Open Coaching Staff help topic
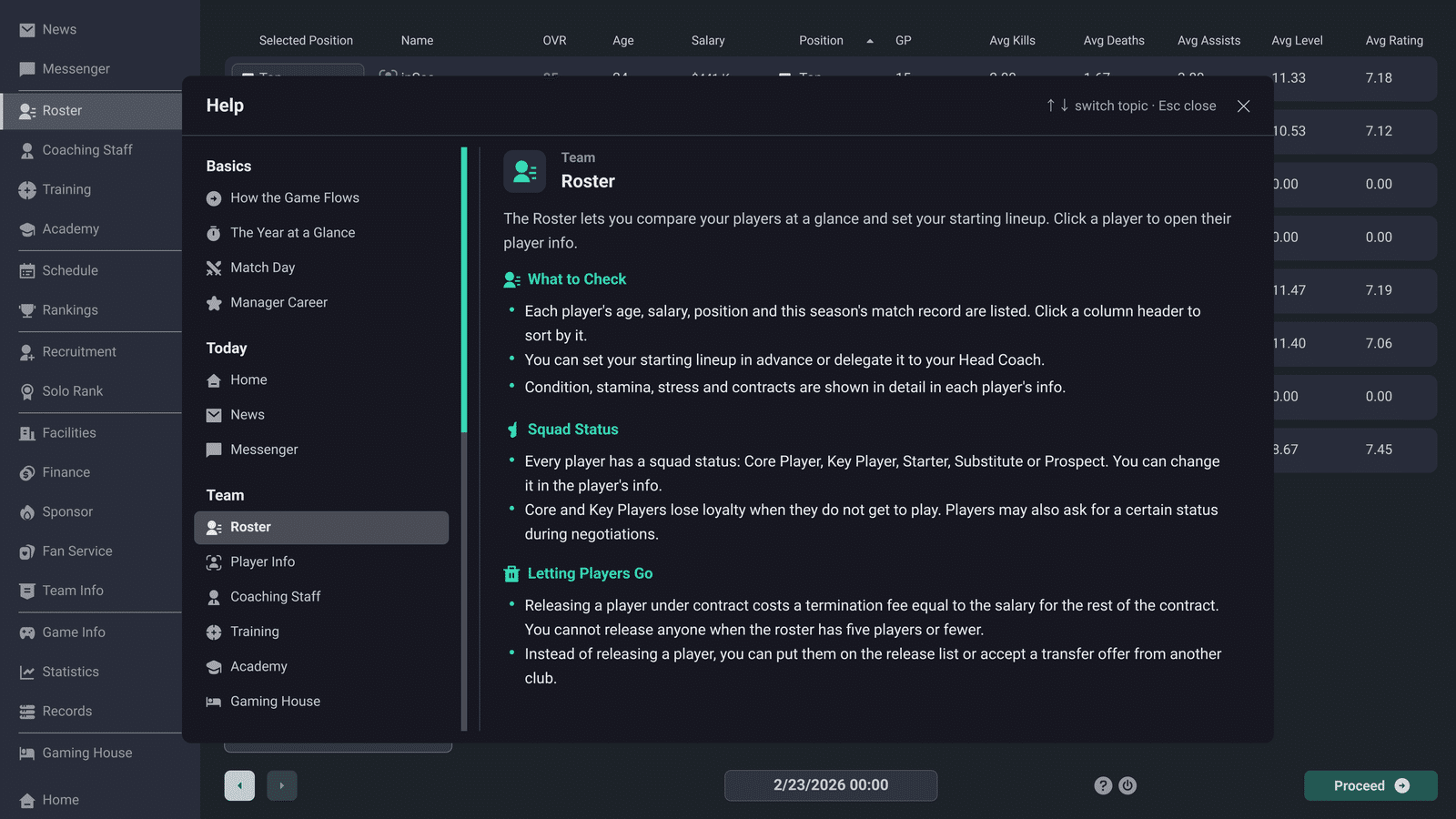This screenshot has width=1456, height=819. click(321, 597)
